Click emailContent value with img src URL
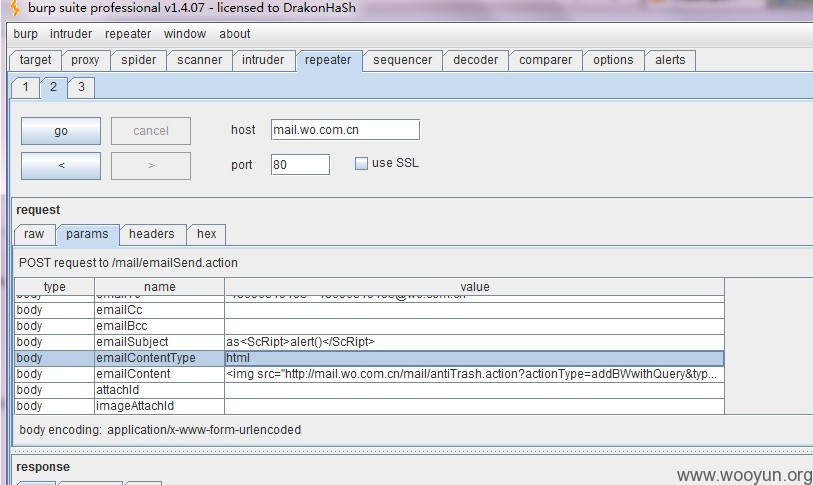Viewport: 813px width, 485px height. (x=474, y=375)
